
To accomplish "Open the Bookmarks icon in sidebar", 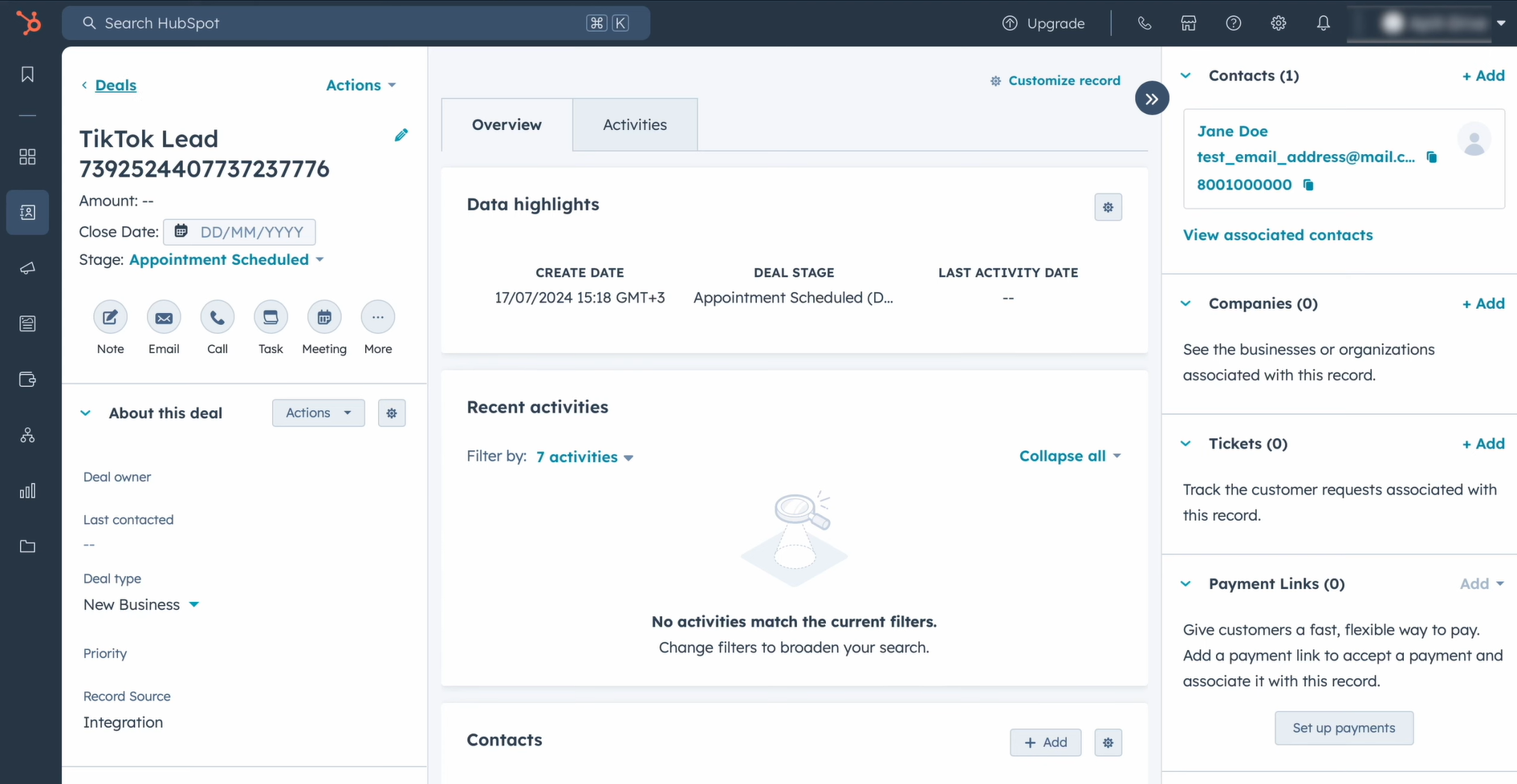I will click(27, 75).
